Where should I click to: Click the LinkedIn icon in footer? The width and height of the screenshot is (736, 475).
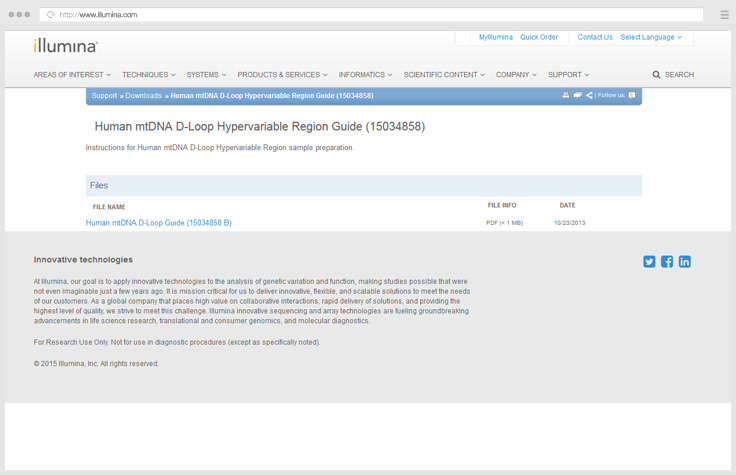[685, 261]
